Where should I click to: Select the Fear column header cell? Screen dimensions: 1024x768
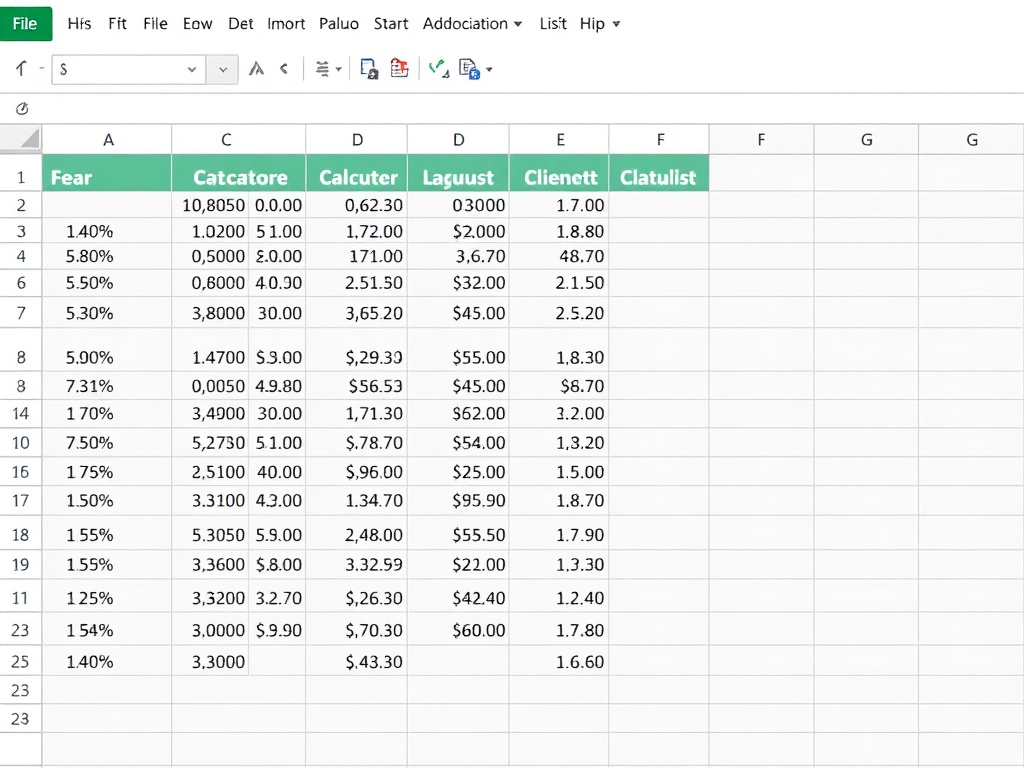(107, 177)
